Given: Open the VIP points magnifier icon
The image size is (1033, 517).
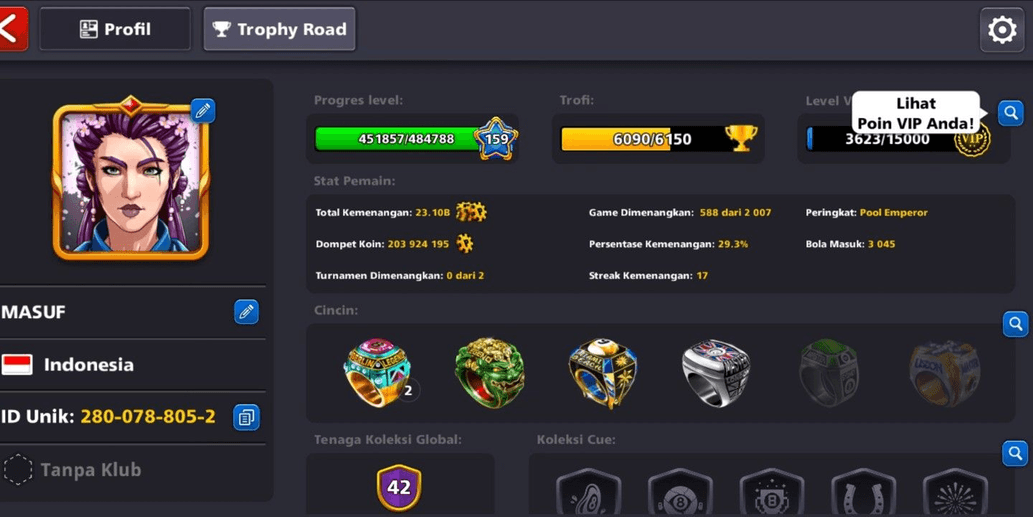Looking at the screenshot, I should [1011, 113].
